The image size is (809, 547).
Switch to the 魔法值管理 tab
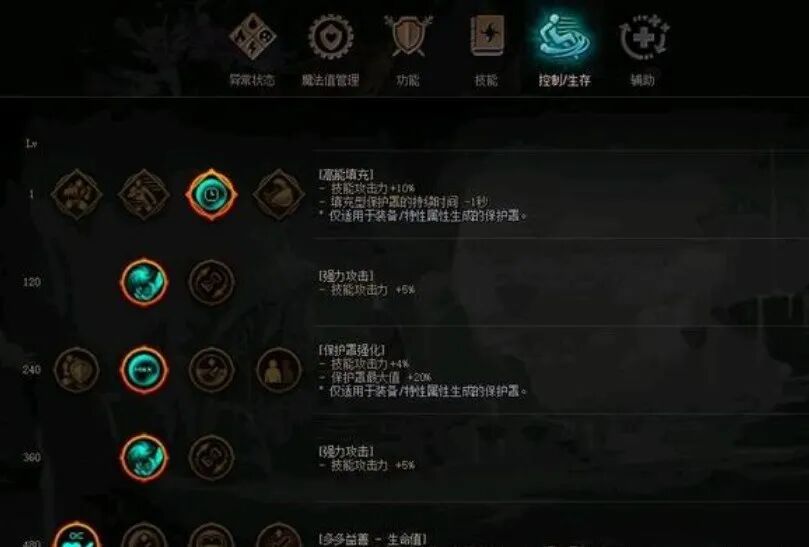coord(331,51)
